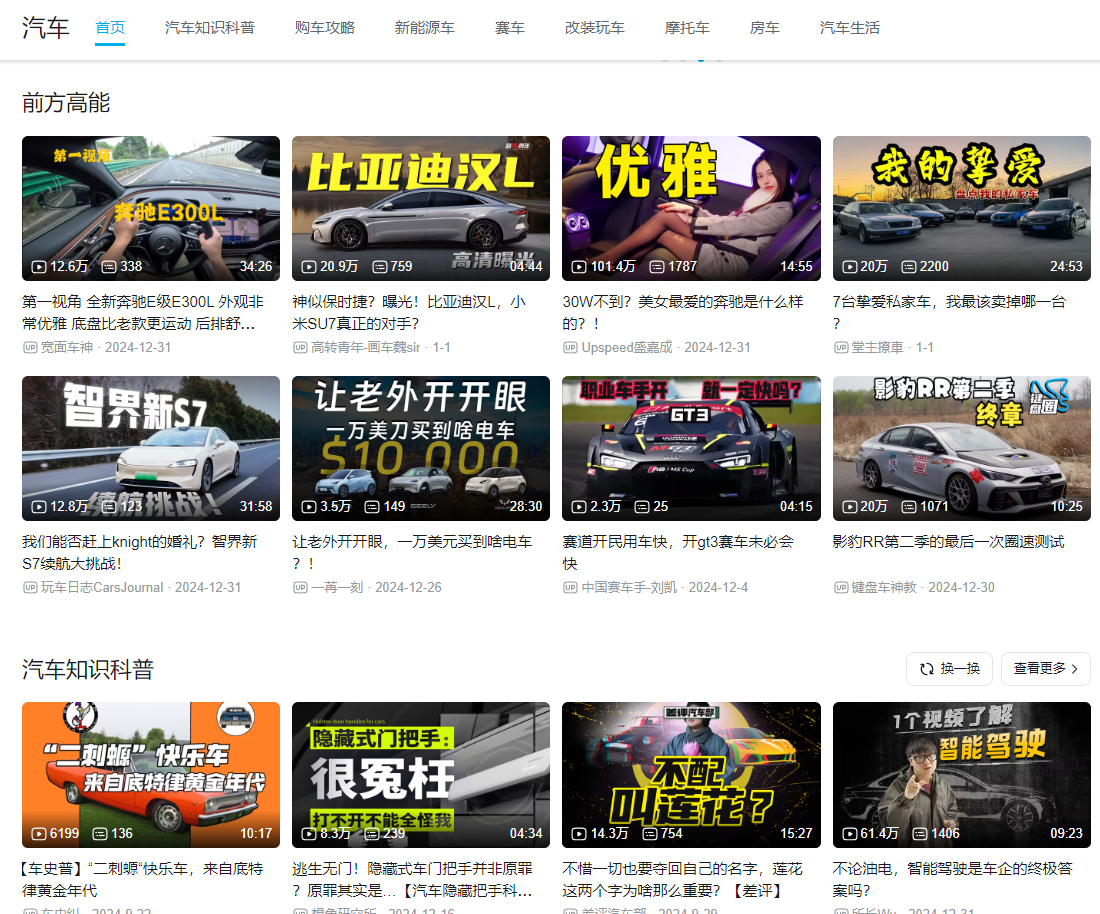The height and width of the screenshot is (914, 1100).
Task: Open the 摩托车 tab
Action: point(687,28)
